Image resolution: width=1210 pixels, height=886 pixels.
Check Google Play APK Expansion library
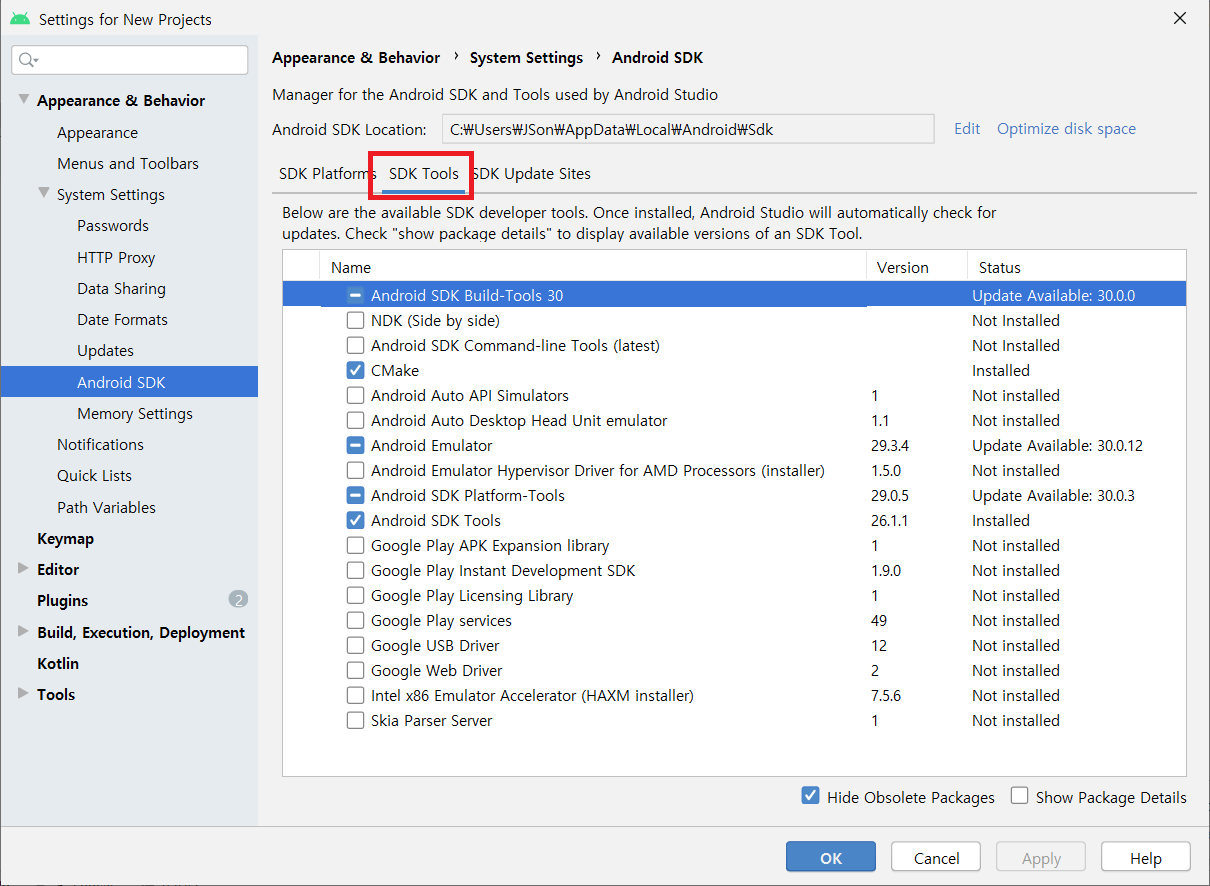click(355, 546)
